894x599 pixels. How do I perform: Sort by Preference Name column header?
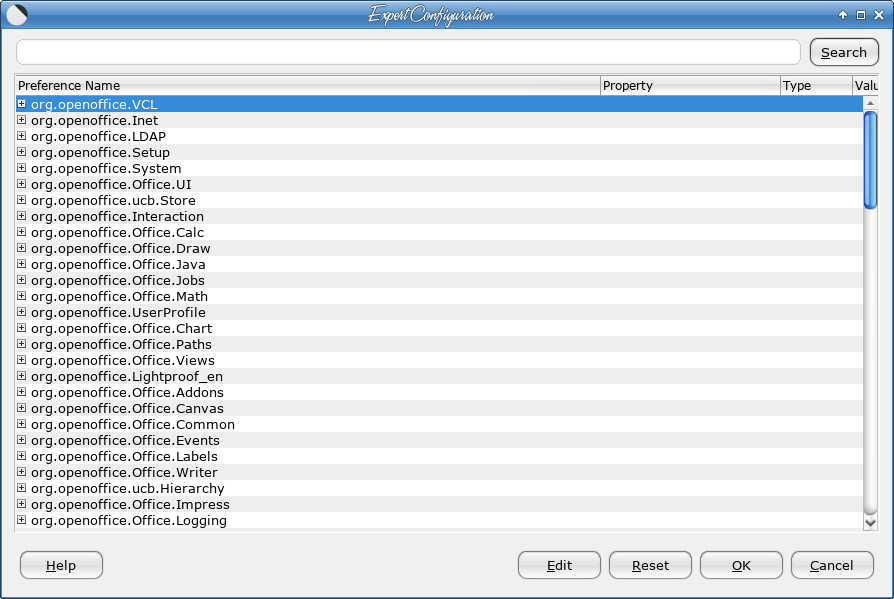[308, 85]
